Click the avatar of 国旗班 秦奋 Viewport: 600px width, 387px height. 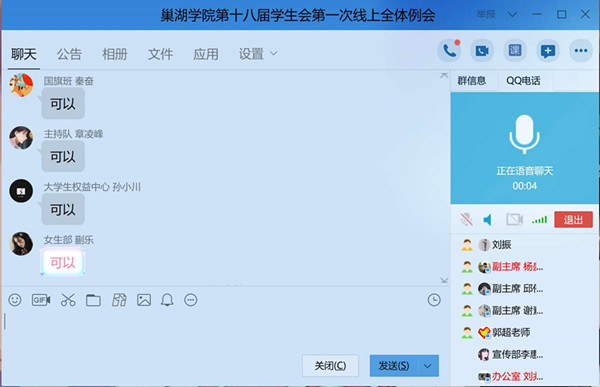21,85
